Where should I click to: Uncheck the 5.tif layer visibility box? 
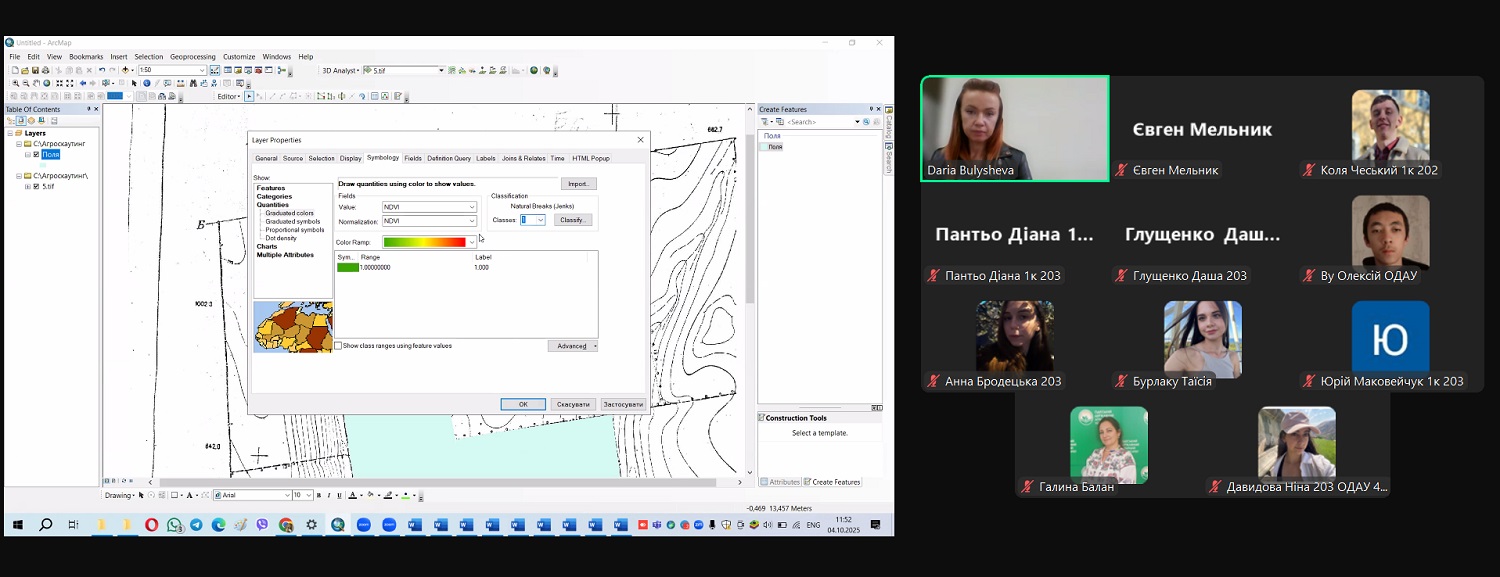tap(37, 186)
